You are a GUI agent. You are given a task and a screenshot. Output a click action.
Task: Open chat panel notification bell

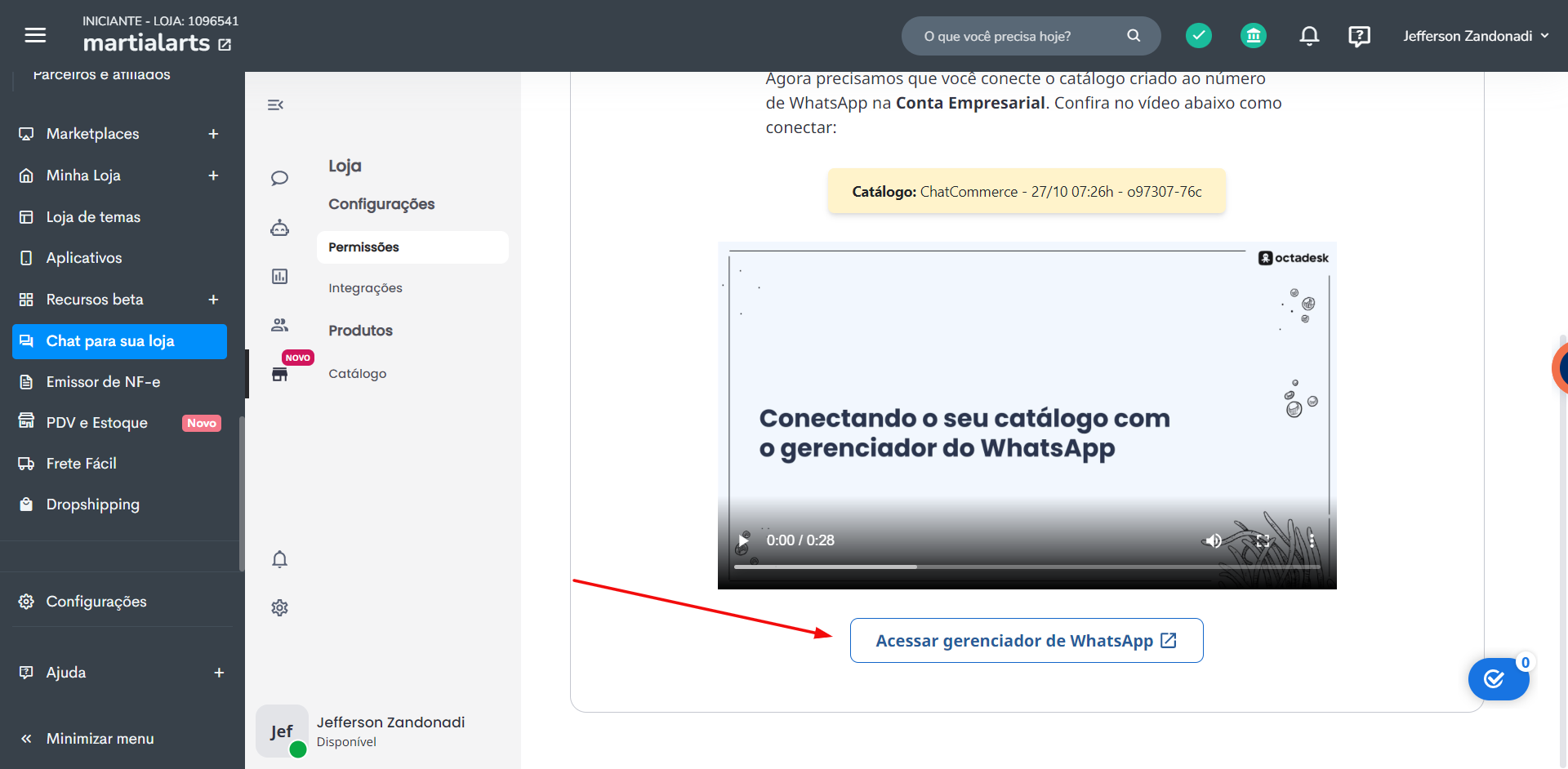click(x=279, y=559)
